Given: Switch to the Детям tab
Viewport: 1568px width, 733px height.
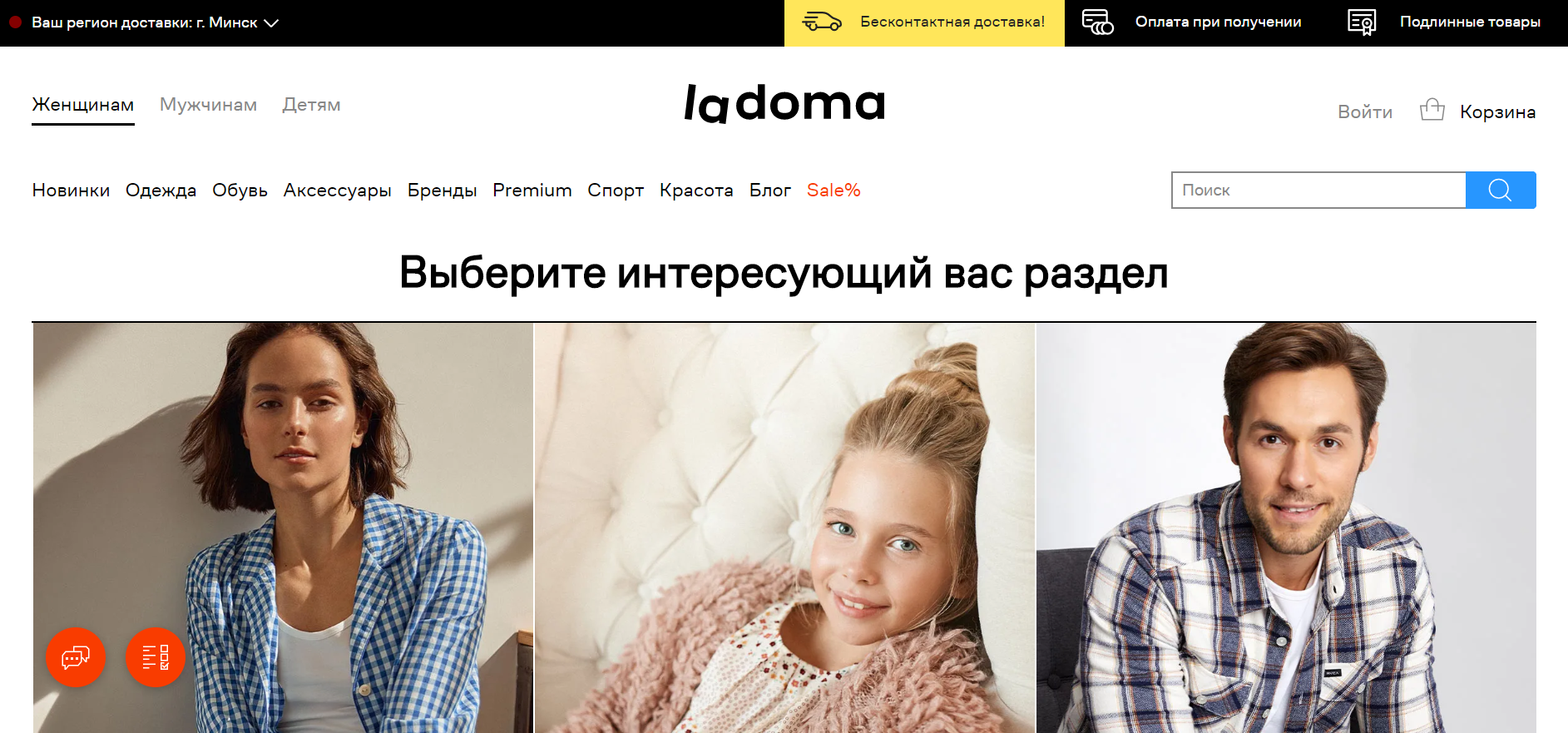Looking at the screenshot, I should (311, 105).
